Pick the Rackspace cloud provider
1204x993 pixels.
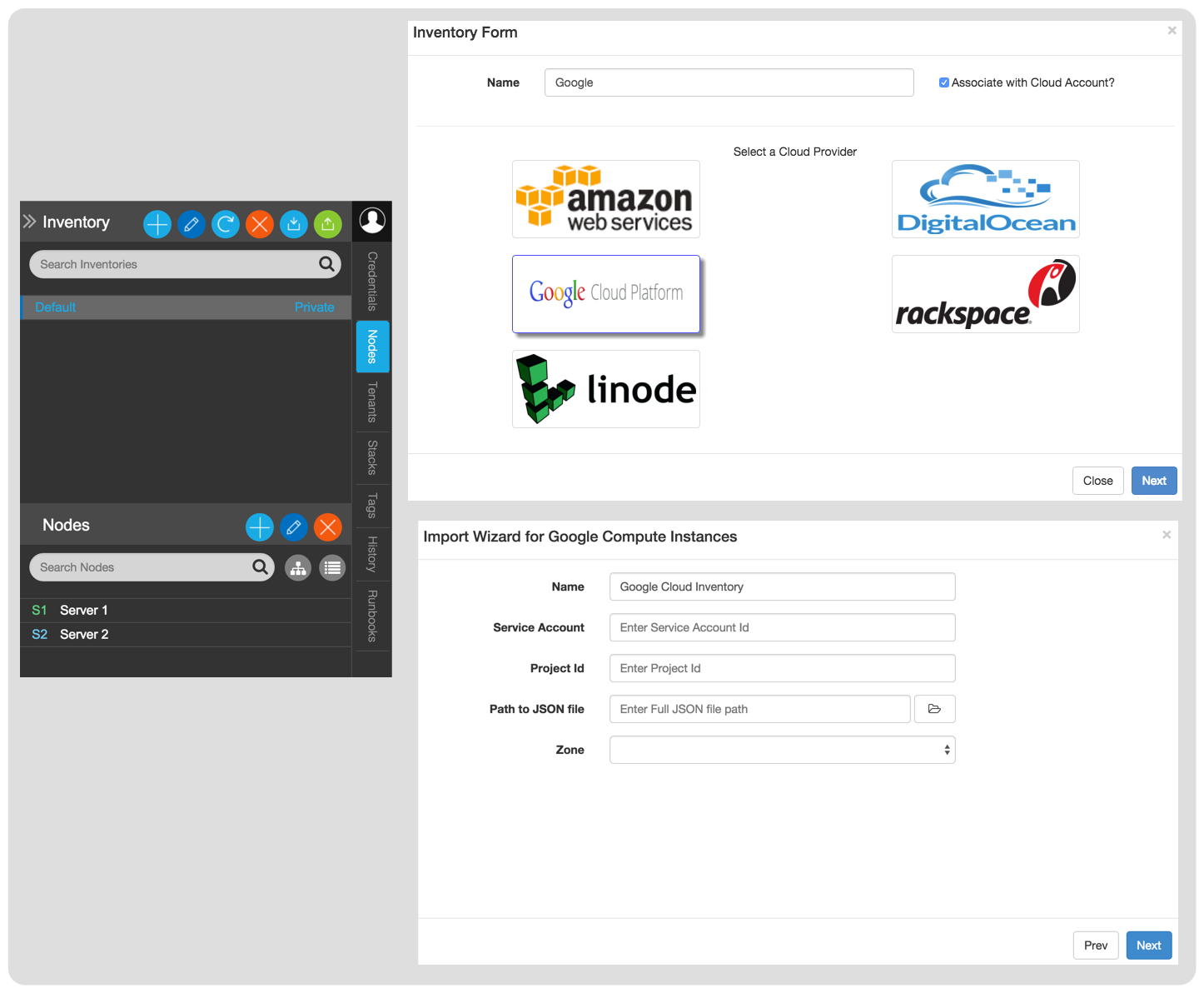pos(986,294)
